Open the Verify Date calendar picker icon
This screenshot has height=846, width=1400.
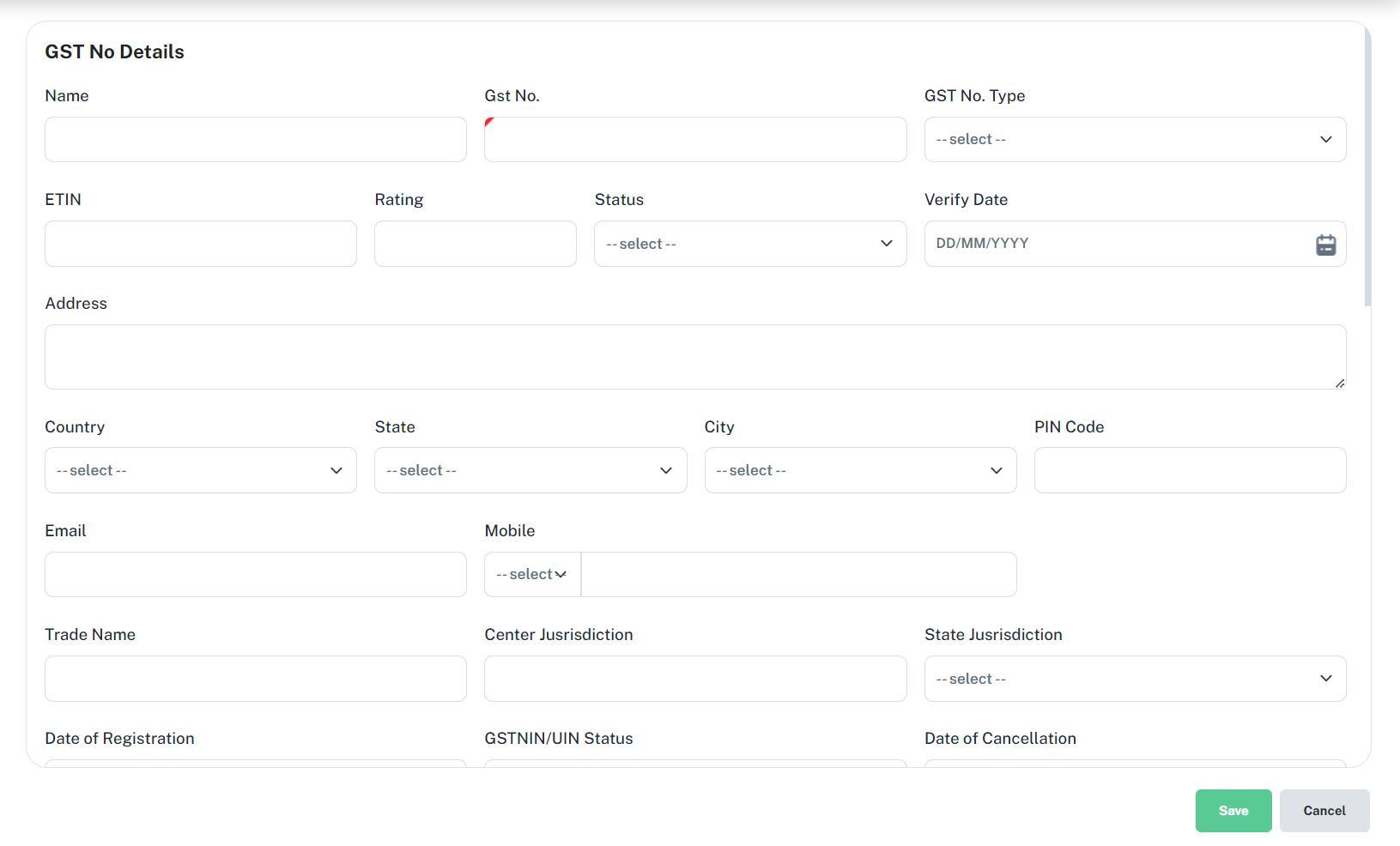tap(1325, 245)
